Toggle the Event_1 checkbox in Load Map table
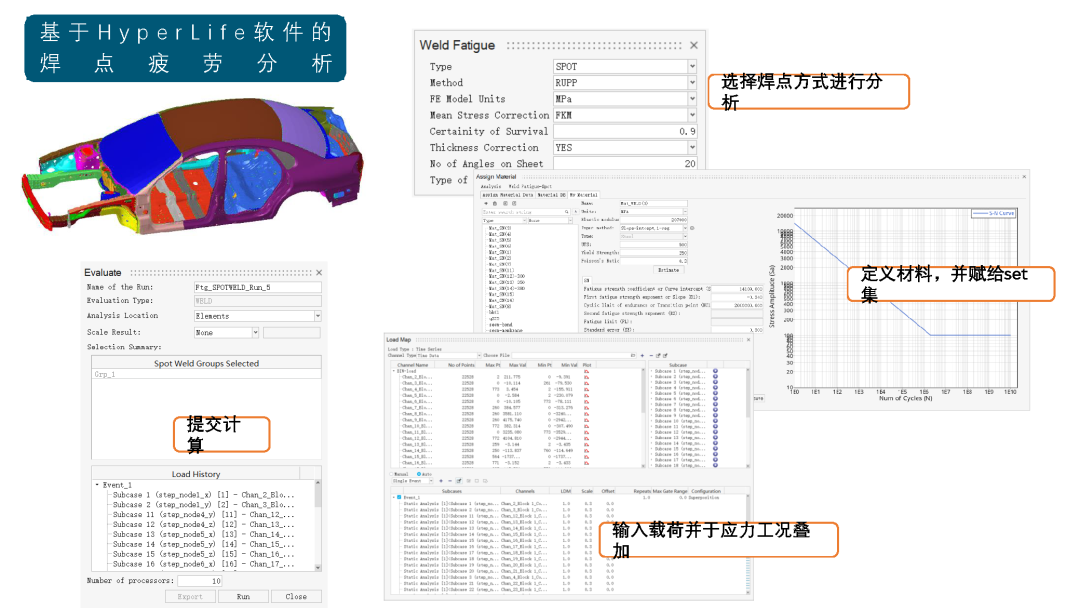Screen dimensions: 1080x608 [399, 496]
